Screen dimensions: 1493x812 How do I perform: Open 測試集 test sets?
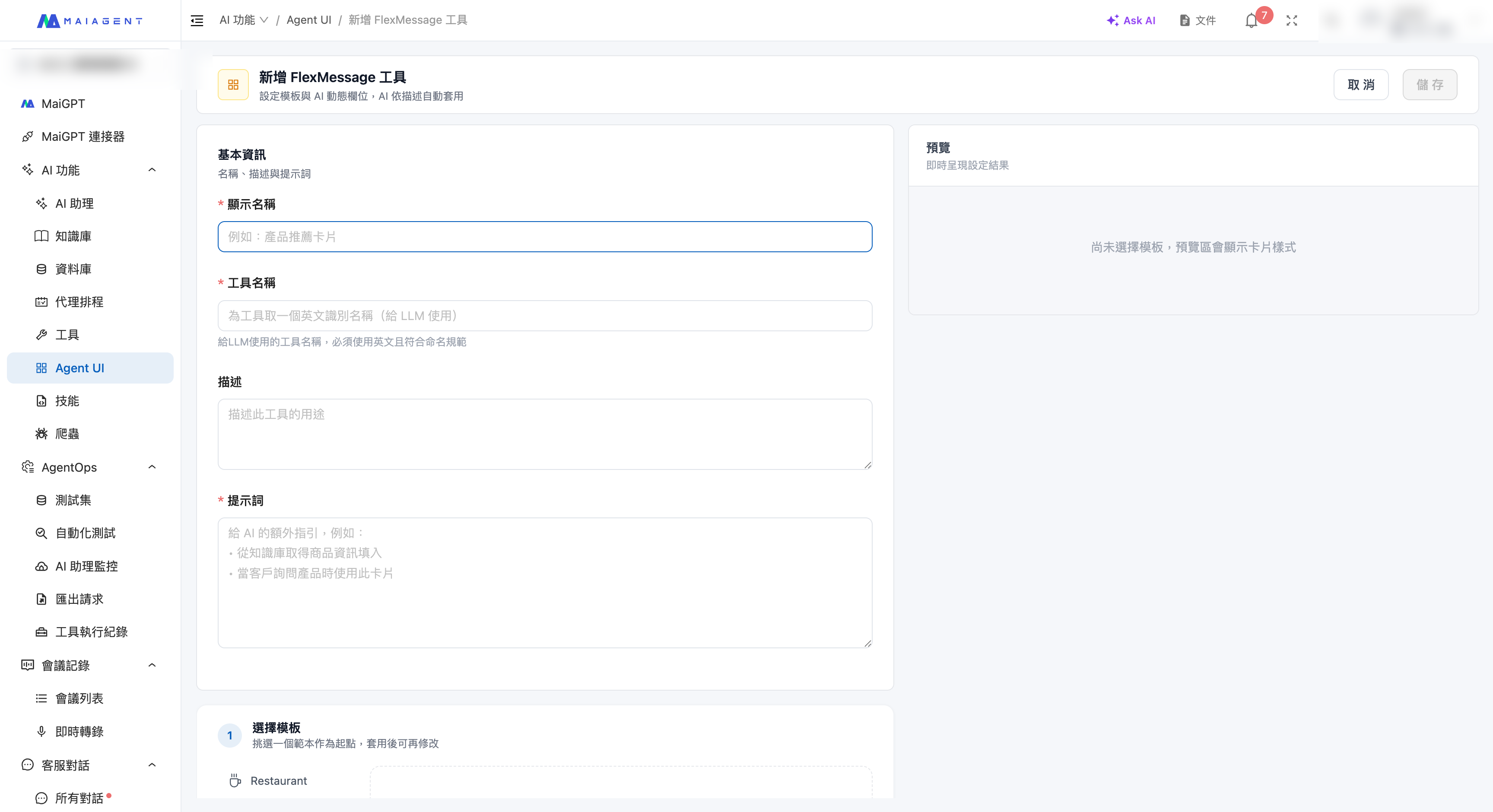(x=90, y=500)
